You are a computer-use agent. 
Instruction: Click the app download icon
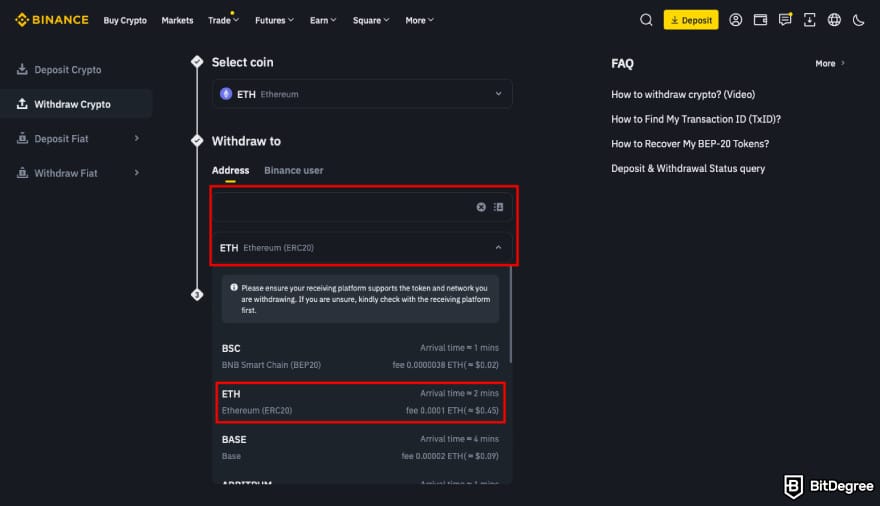point(809,20)
